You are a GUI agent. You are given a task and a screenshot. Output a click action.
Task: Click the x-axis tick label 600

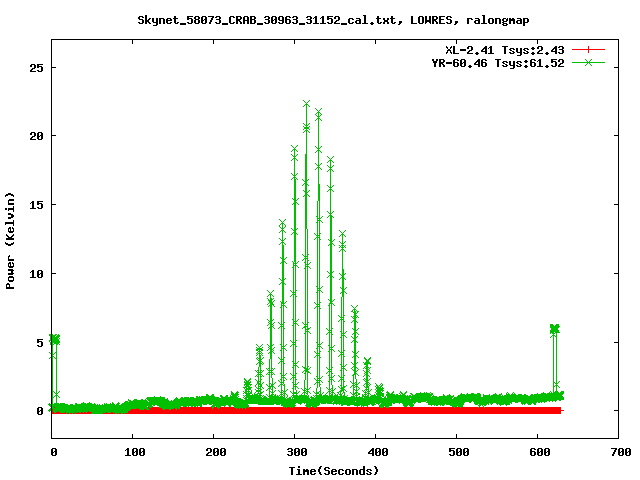coord(539,452)
